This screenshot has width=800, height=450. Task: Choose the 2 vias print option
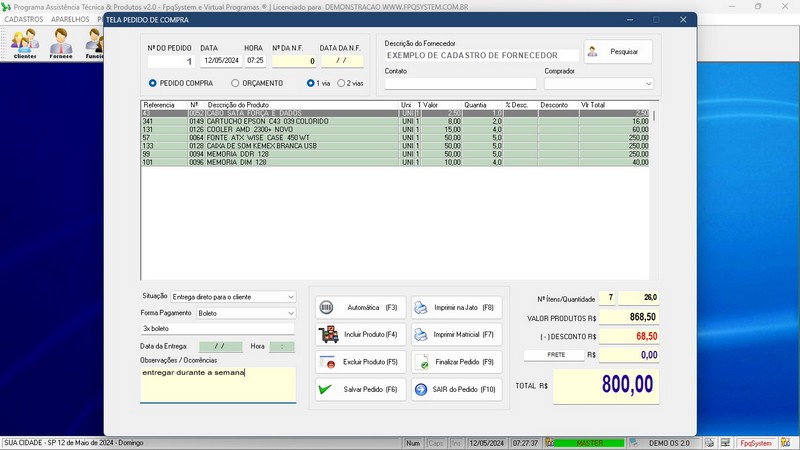350,83
